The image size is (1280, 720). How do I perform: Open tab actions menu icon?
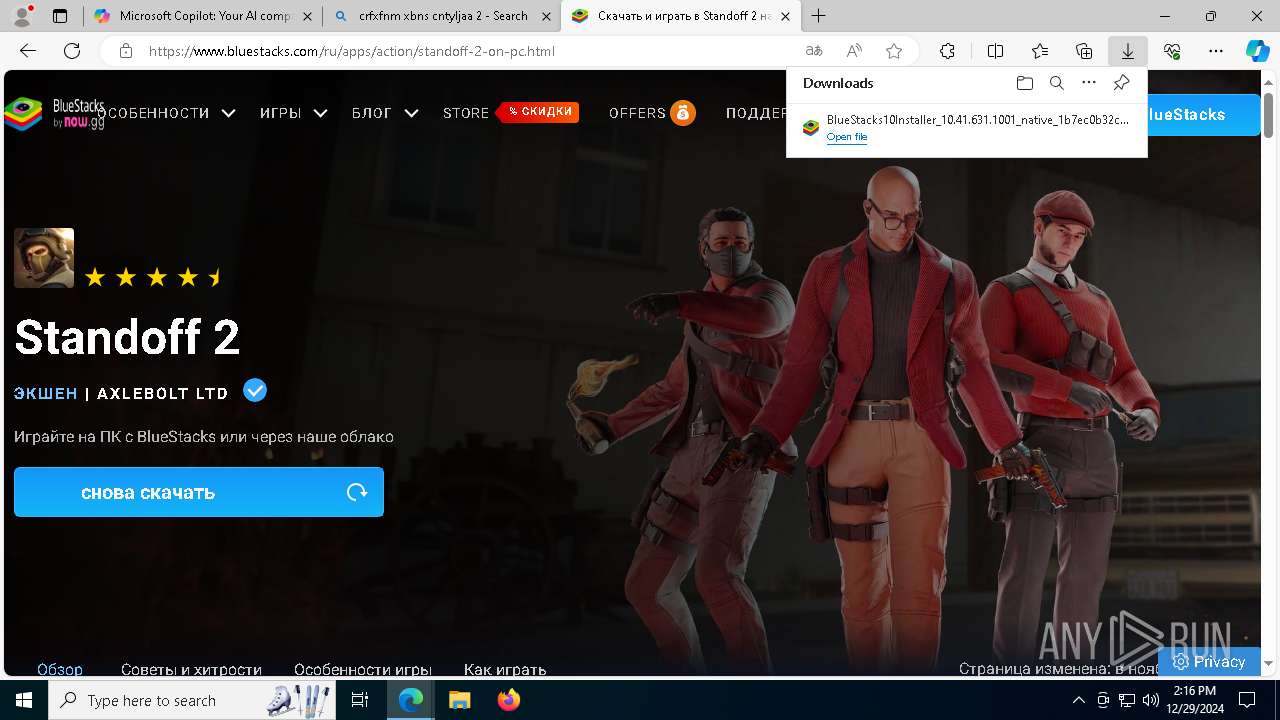60,16
